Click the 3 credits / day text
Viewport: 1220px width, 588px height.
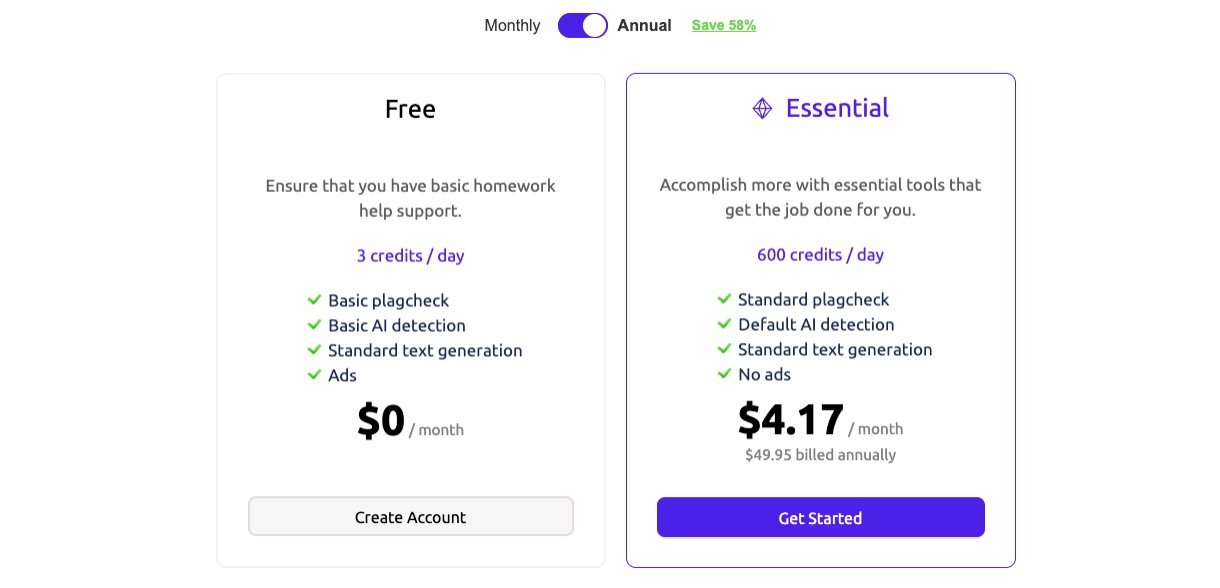(x=410, y=255)
